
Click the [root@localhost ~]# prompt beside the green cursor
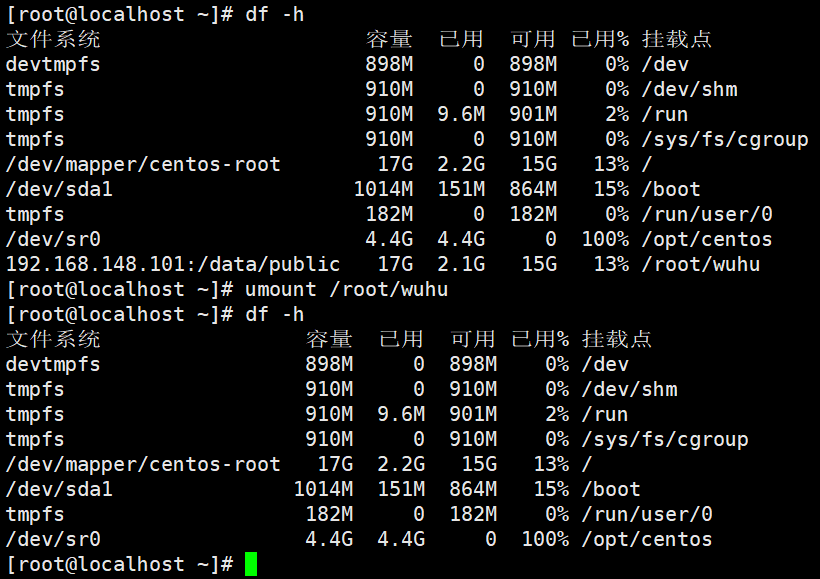[120, 564]
